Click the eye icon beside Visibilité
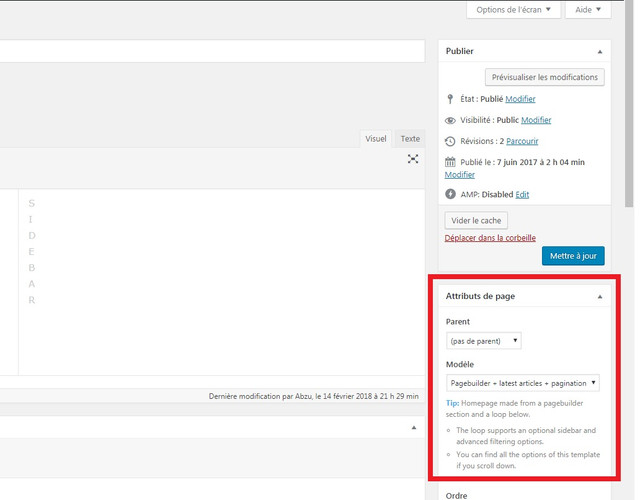 pyautogui.click(x=450, y=120)
